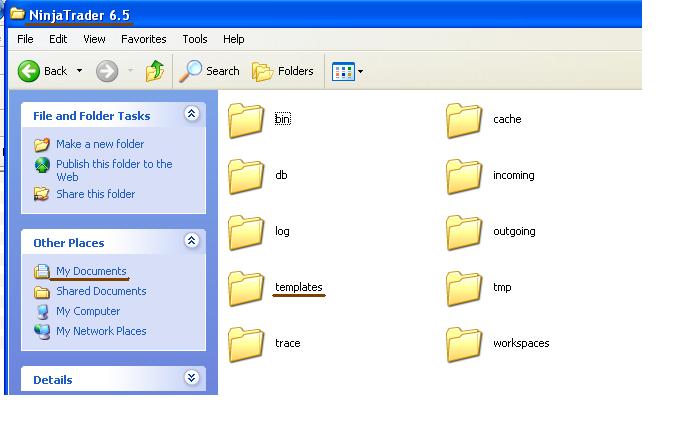Select the incoming folder icon
The image size is (689, 425).
coord(464,176)
